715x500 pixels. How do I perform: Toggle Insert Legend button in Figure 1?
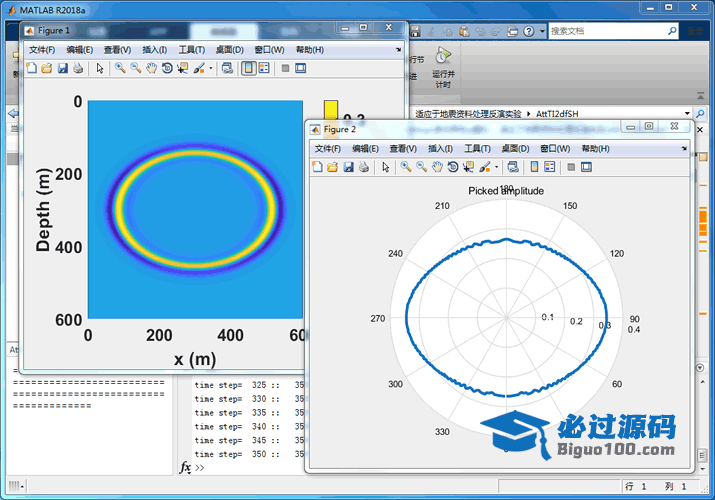[x=264, y=68]
